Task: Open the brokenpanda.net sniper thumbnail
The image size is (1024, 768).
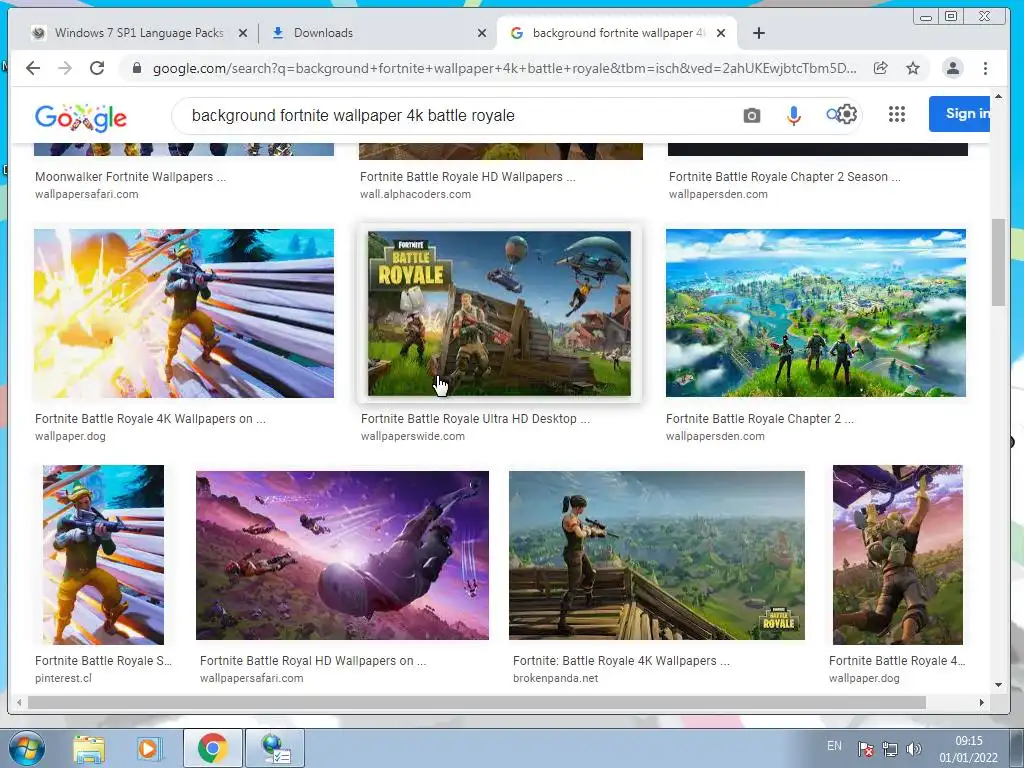Action: click(656, 555)
